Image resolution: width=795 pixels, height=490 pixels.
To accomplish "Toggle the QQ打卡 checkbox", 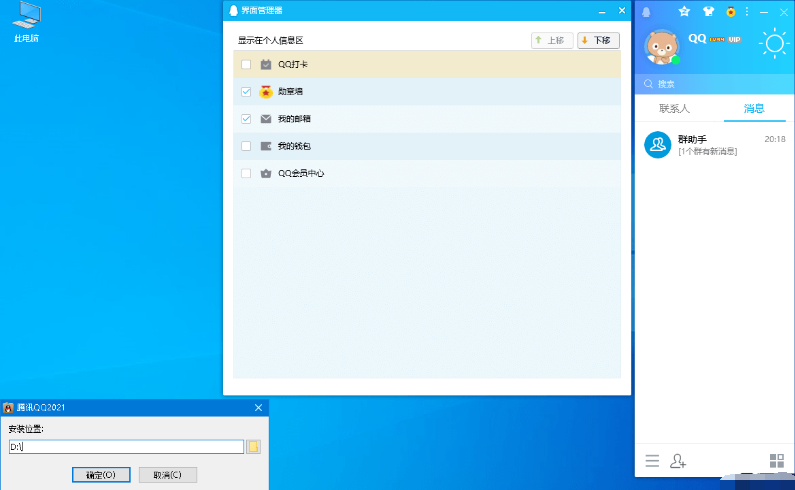I will coord(246,64).
